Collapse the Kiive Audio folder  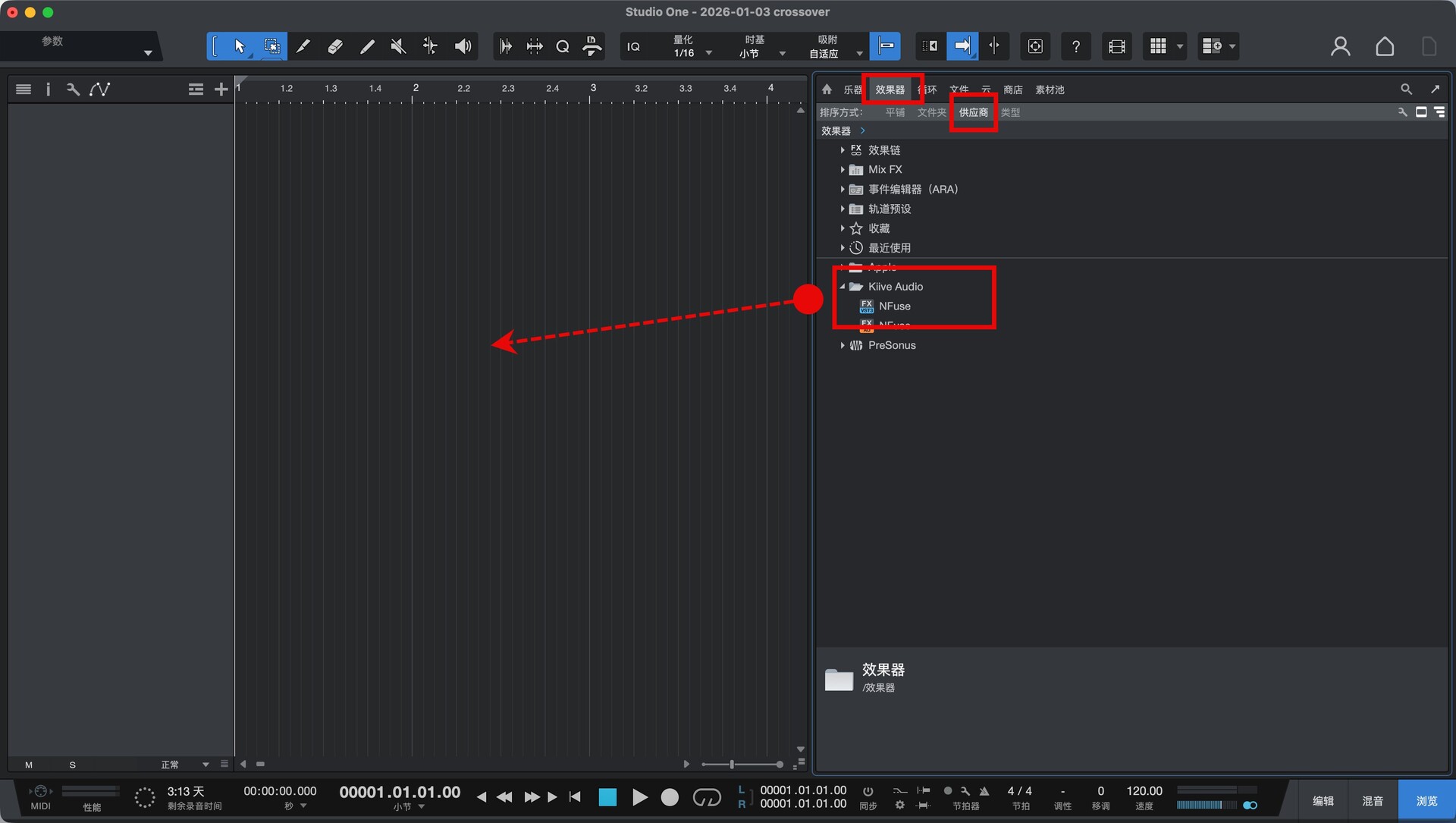coord(842,287)
